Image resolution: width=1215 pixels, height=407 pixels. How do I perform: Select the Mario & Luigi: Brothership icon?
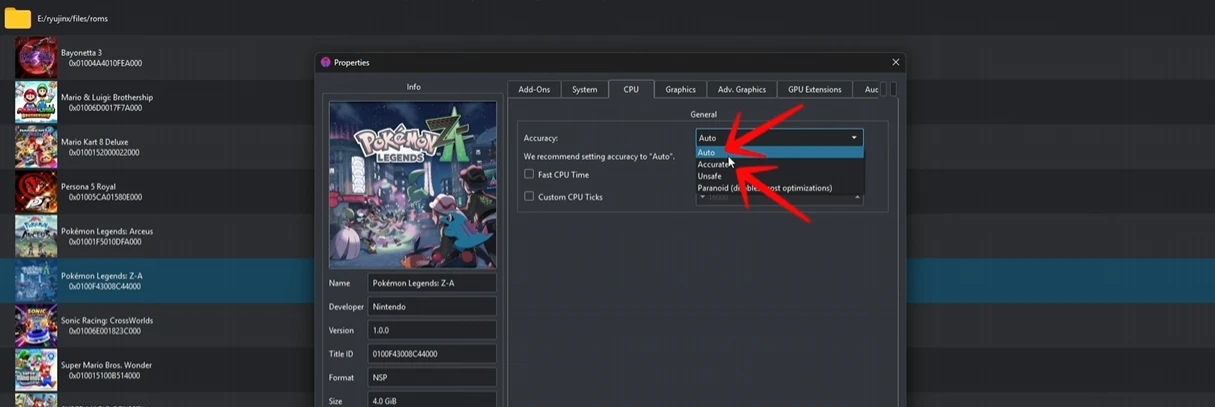click(x=35, y=102)
